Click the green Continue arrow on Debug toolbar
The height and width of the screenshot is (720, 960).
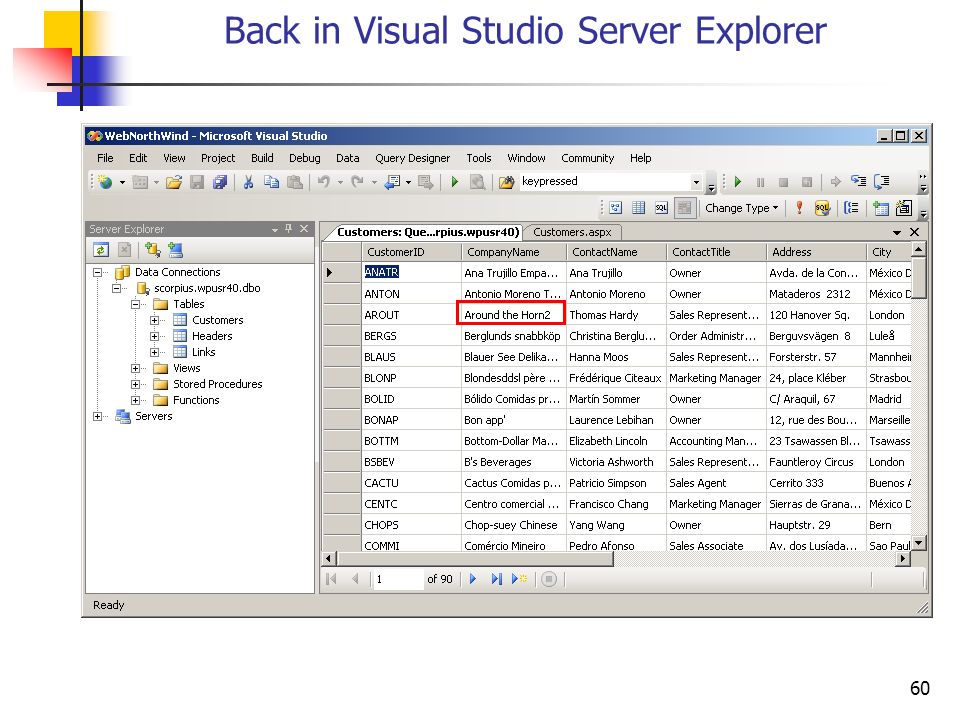pos(738,182)
